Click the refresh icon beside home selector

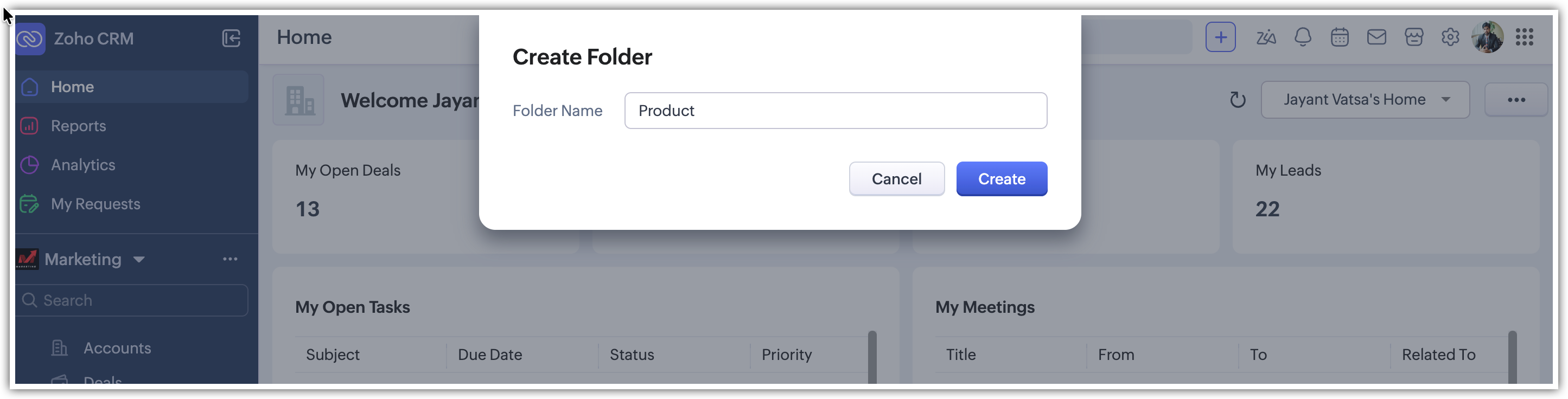coord(1238,100)
